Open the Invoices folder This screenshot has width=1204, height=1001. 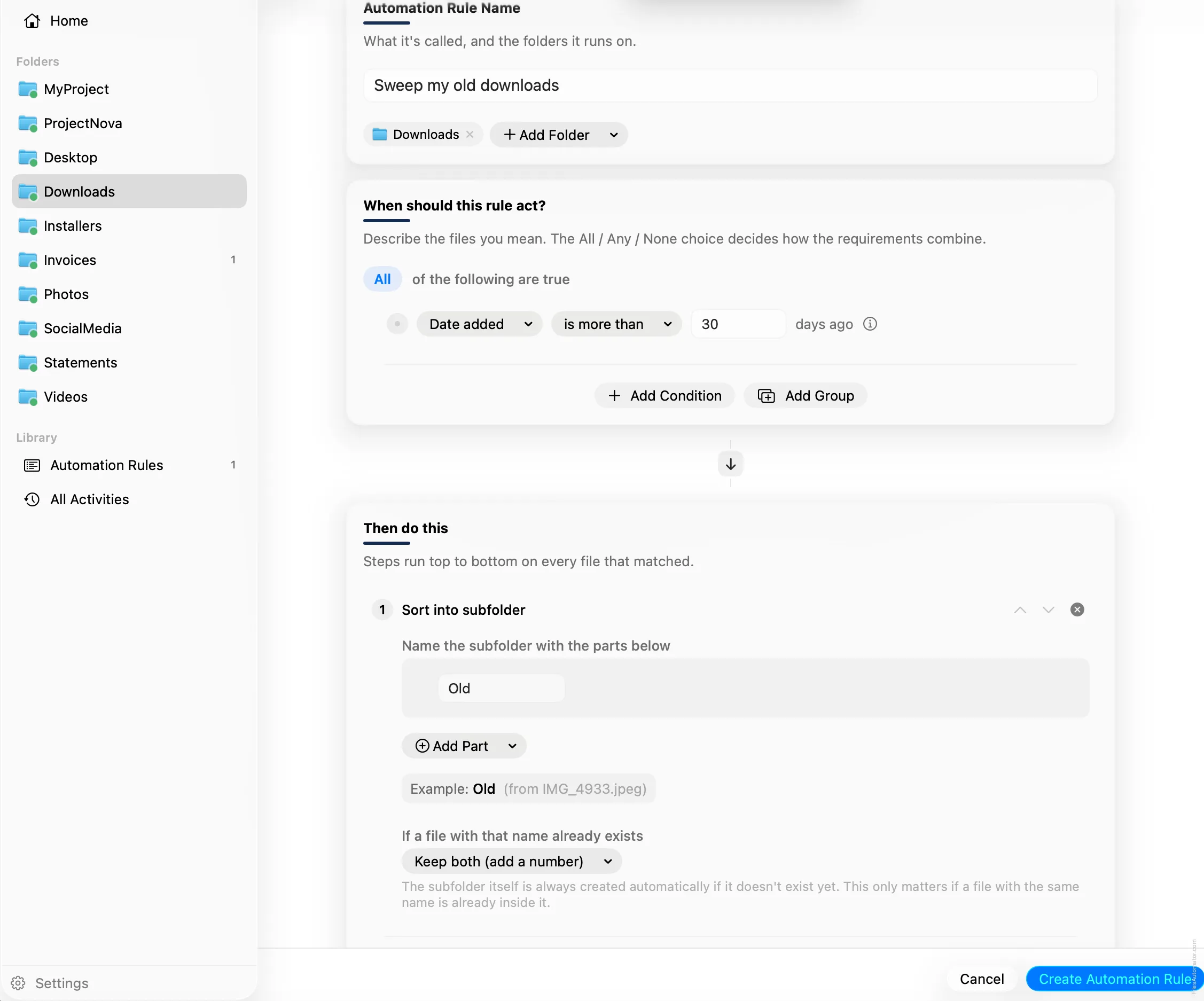(x=129, y=260)
